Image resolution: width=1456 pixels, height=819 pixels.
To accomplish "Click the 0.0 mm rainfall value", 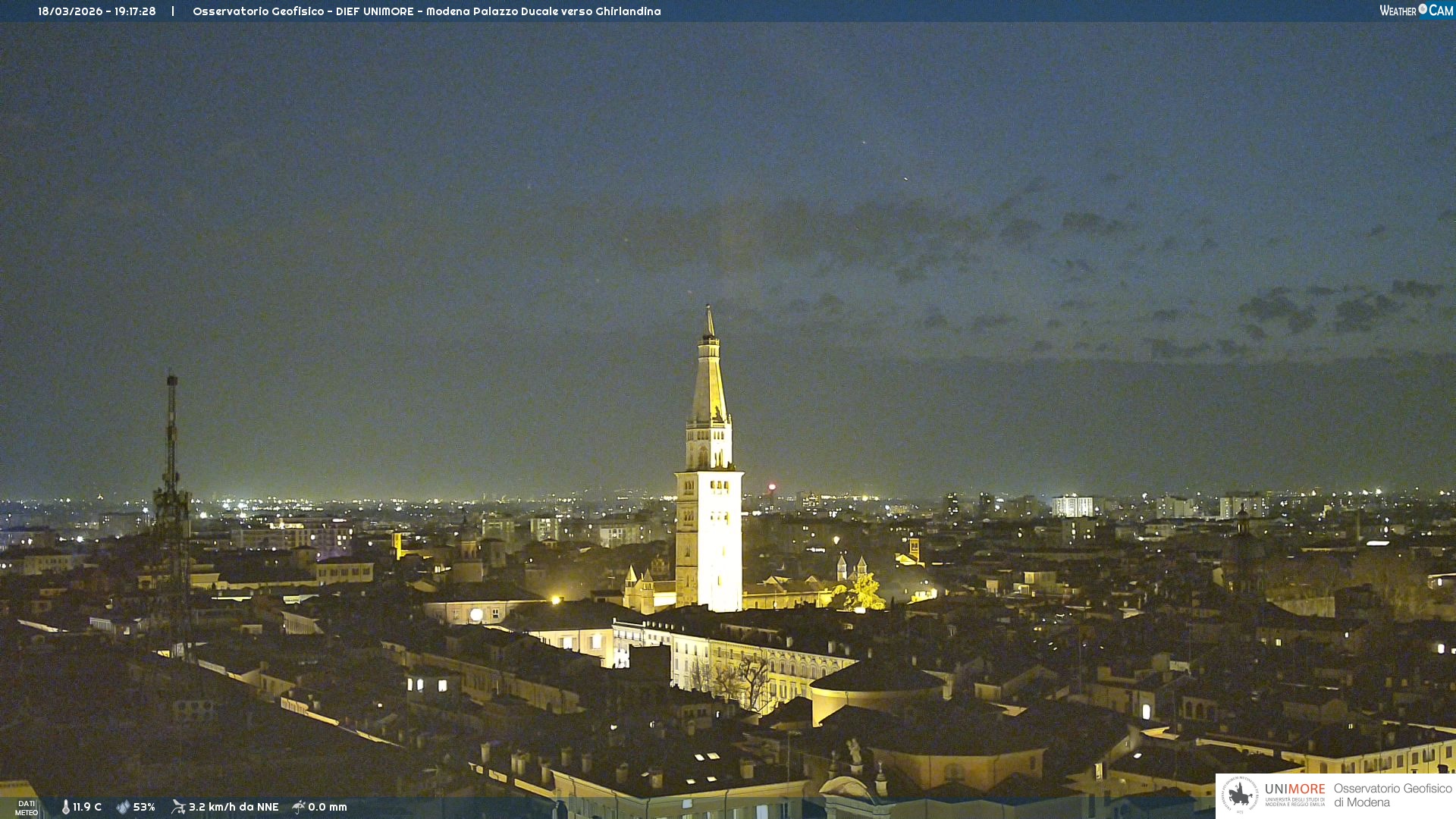I will [x=328, y=807].
